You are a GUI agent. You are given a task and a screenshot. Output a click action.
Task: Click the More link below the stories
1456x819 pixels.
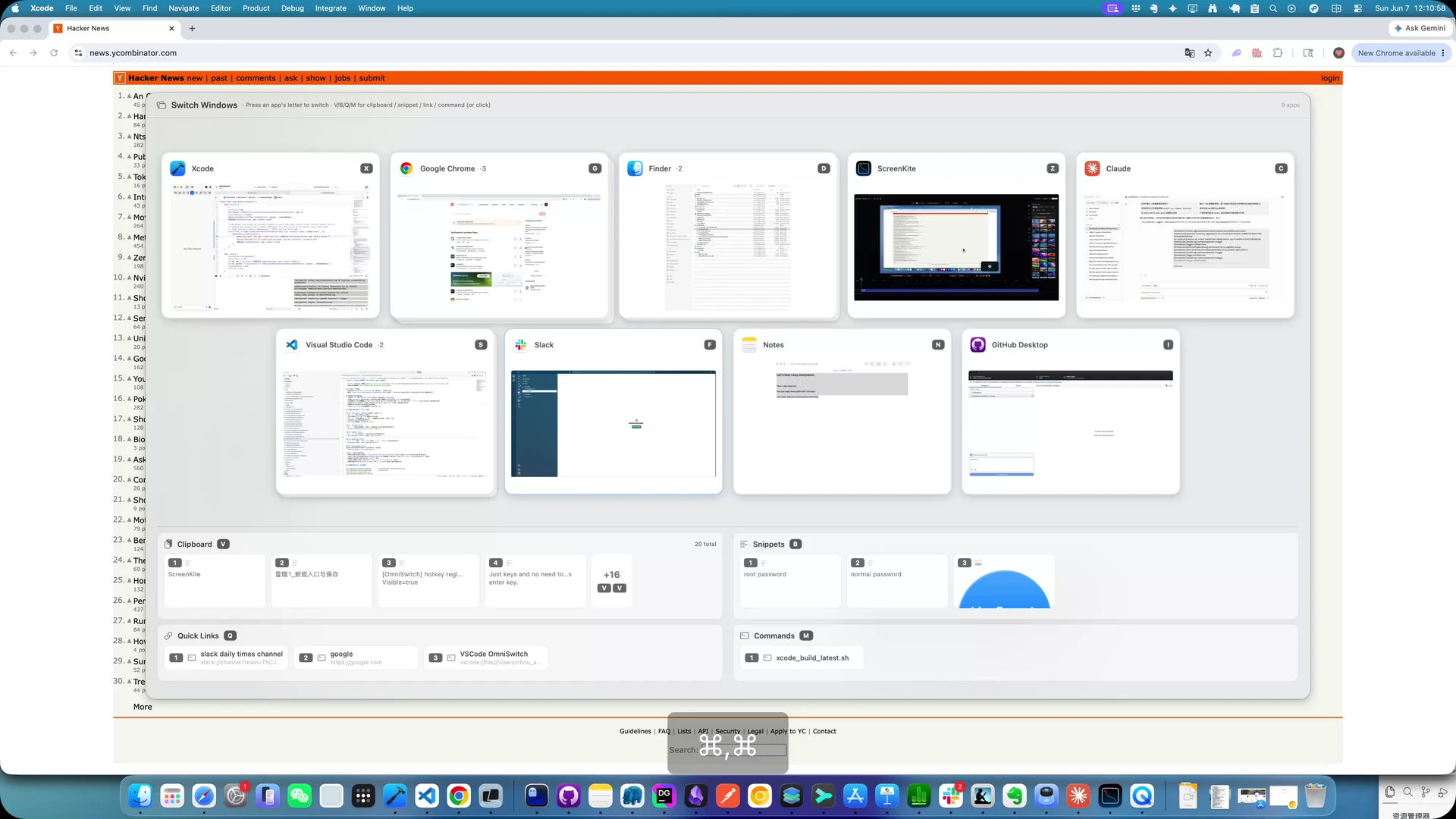pyautogui.click(x=143, y=707)
